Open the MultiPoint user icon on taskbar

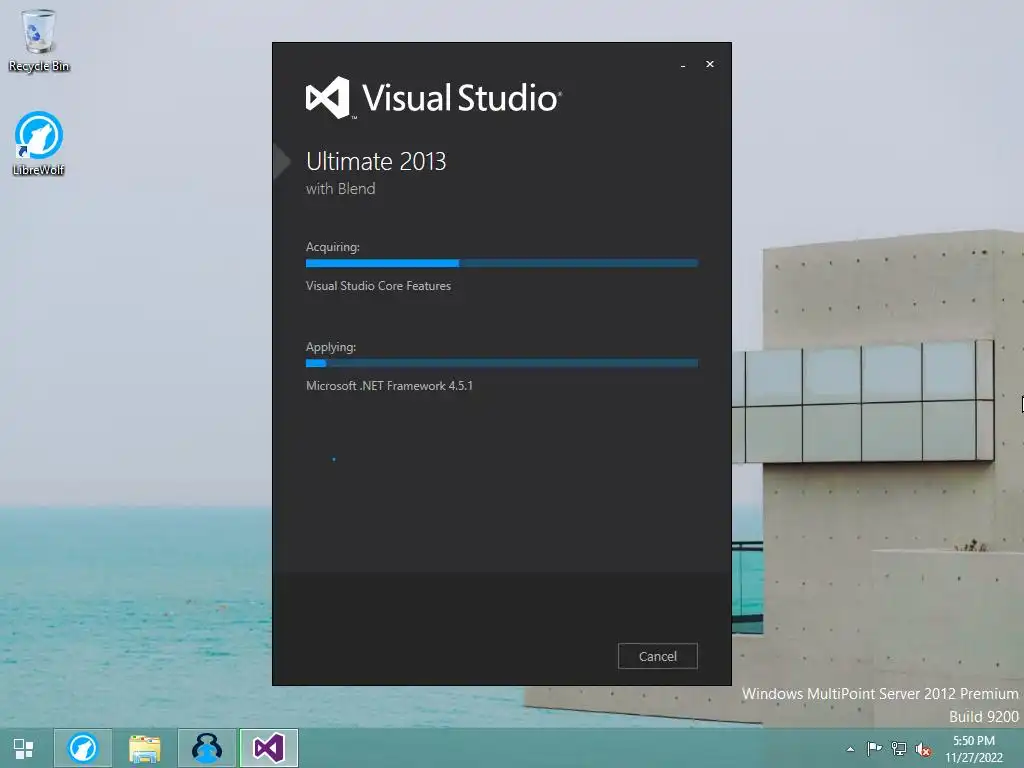pos(207,748)
